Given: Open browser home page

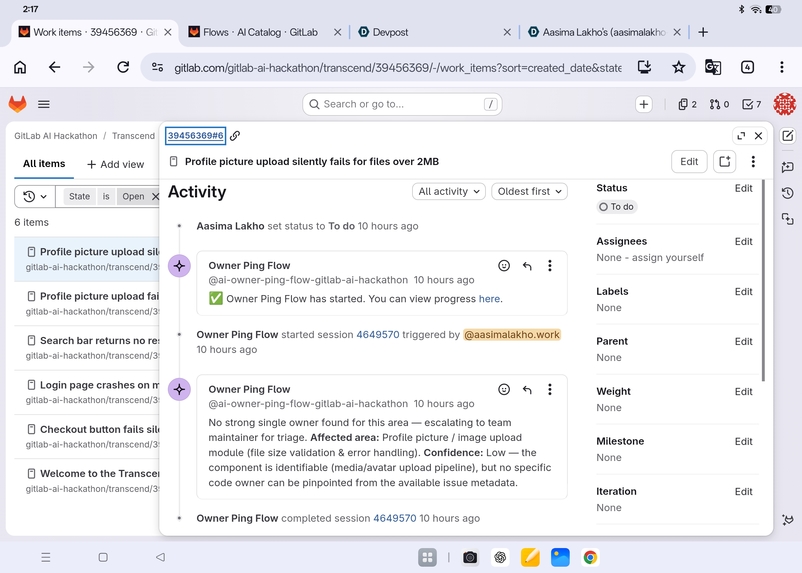Looking at the screenshot, I should (20, 67).
